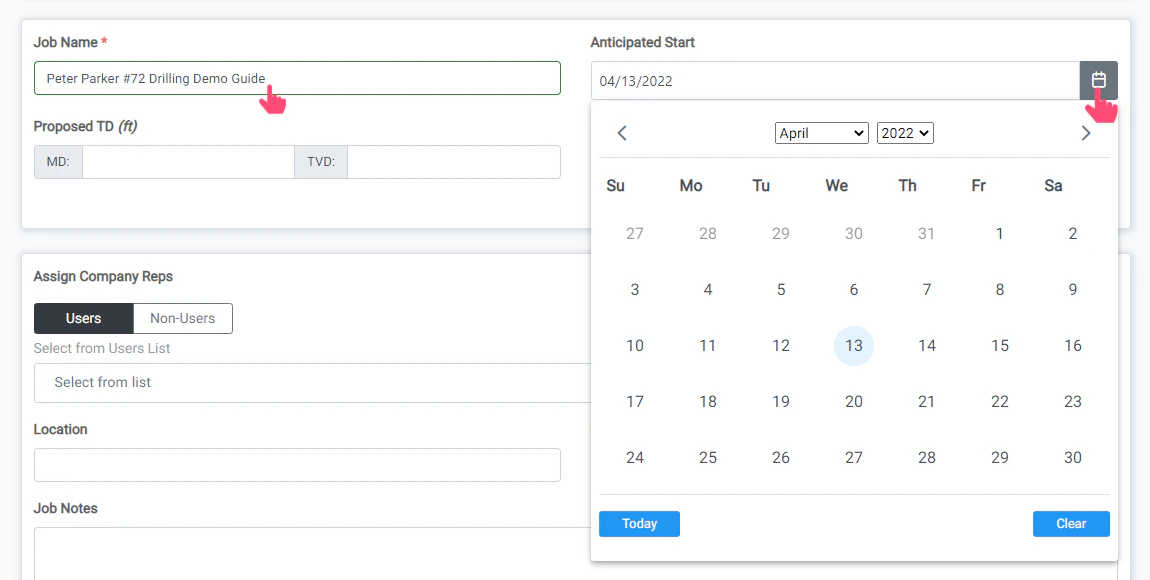Screen dimensions: 1150x580
Task: Select April 13 on the calendar
Action: coord(853,345)
